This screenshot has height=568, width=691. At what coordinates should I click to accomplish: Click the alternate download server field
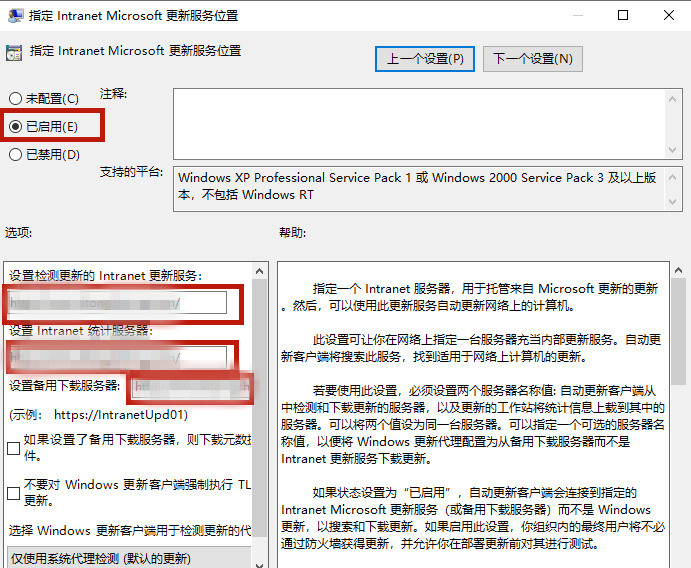(191, 387)
